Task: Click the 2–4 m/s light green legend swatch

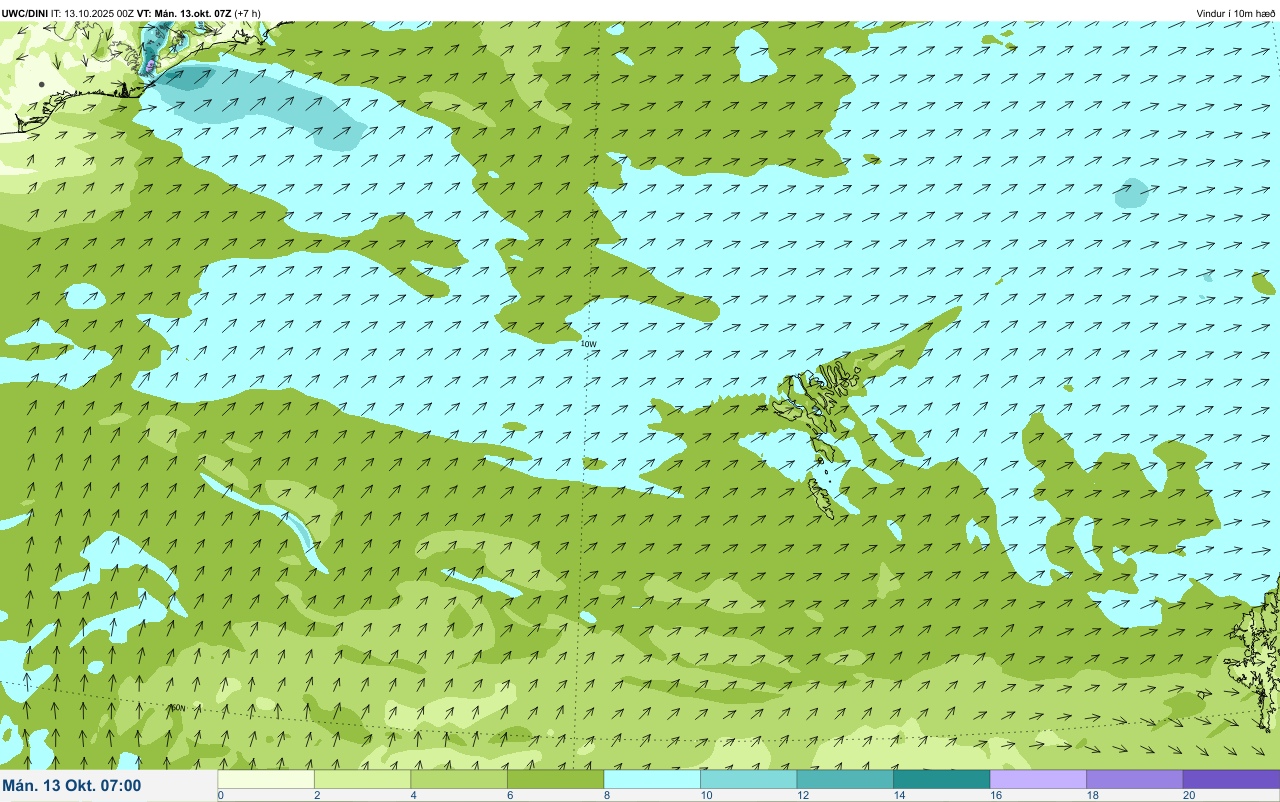Action: (363, 779)
